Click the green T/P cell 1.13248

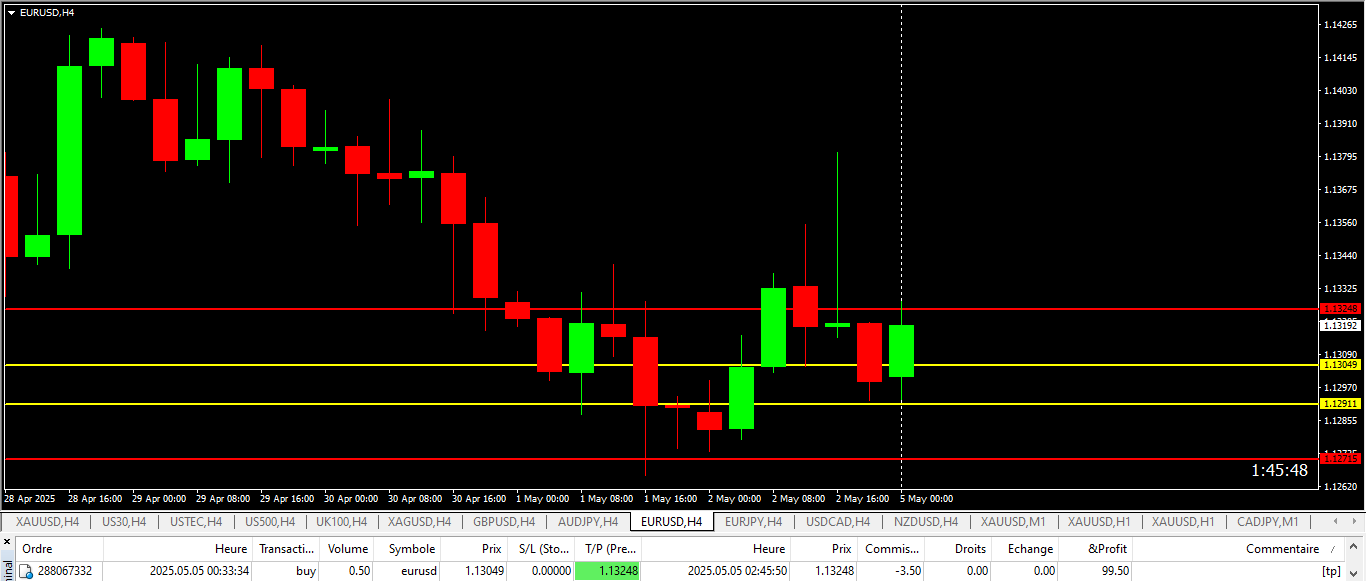(x=608, y=571)
